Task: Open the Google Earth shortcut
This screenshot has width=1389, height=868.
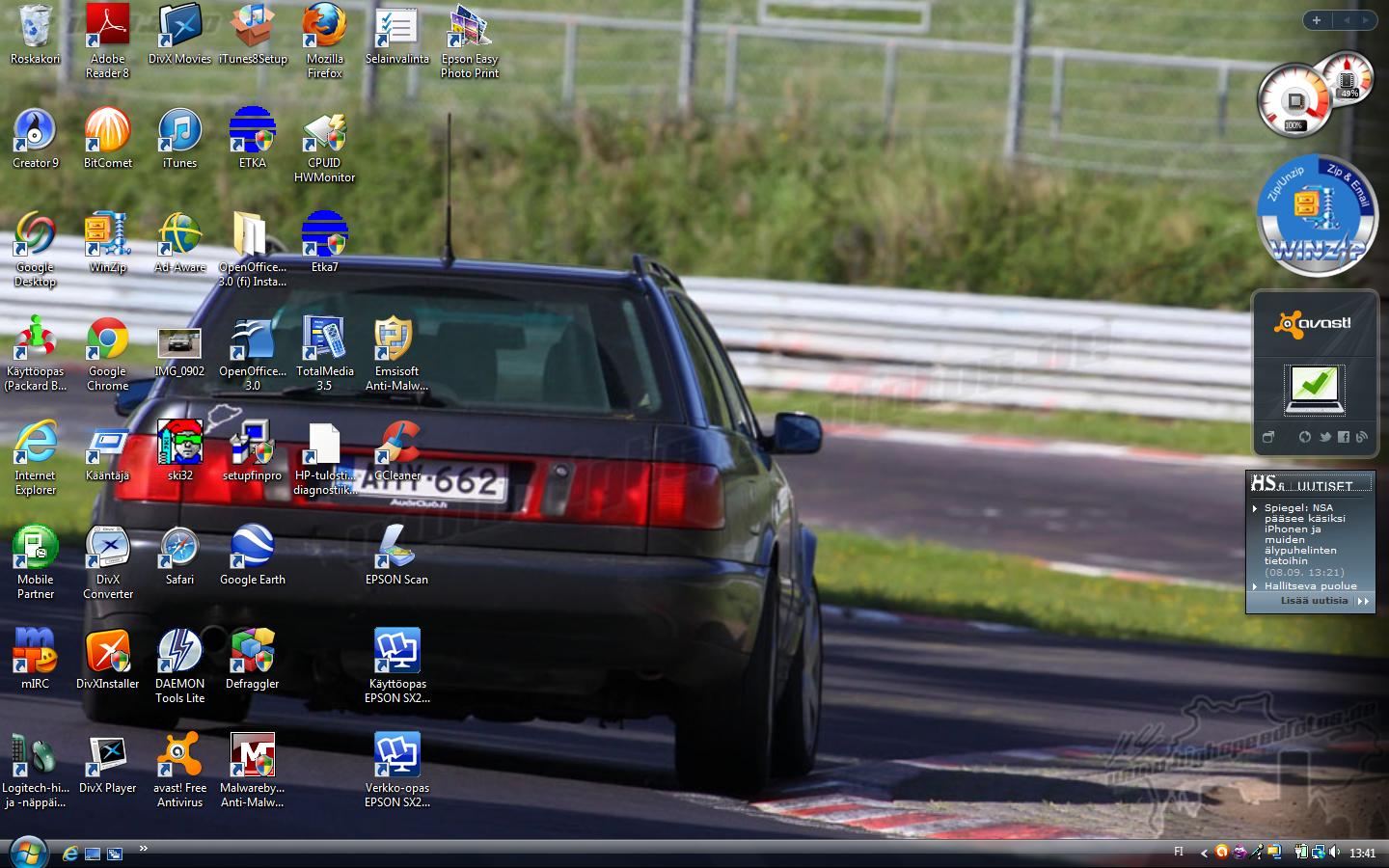Action: (252, 548)
